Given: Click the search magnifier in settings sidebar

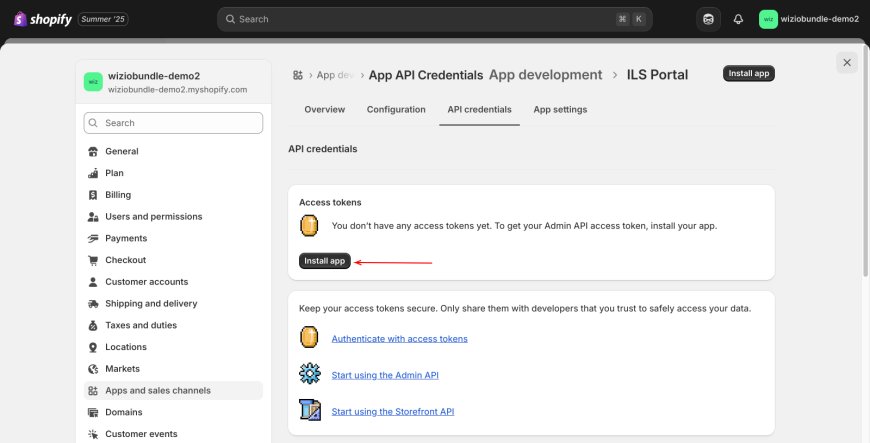Looking at the screenshot, I should click(x=93, y=123).
